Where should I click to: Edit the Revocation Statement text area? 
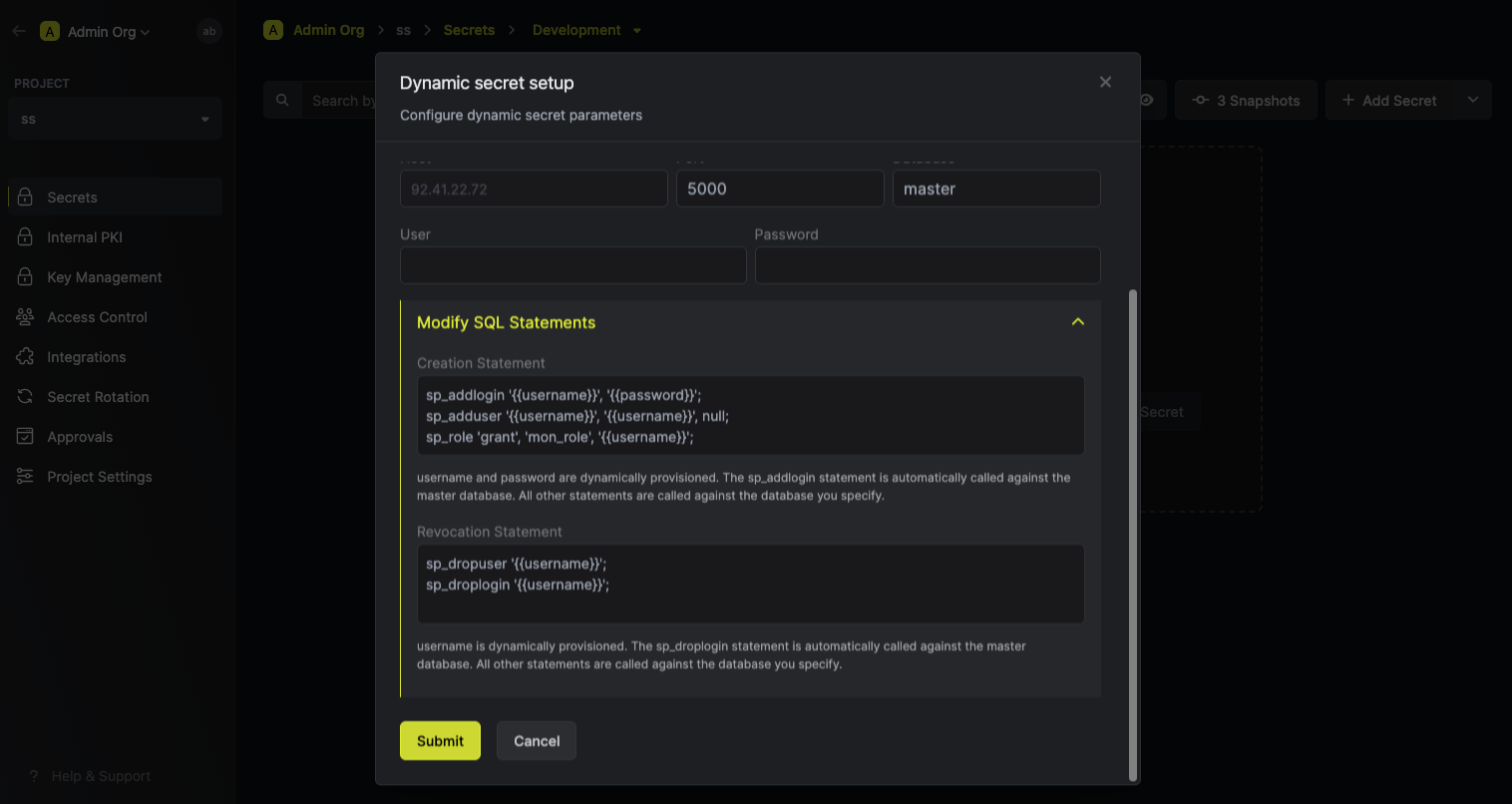750,585
